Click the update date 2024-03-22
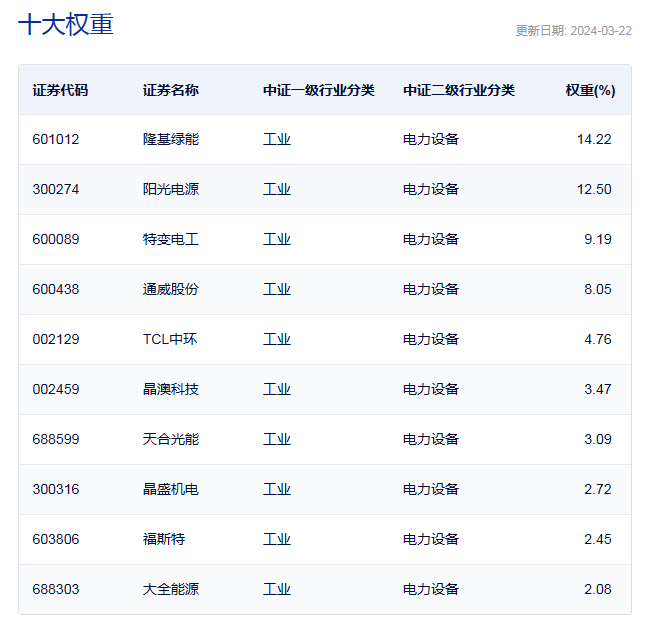 pos(601,31)
